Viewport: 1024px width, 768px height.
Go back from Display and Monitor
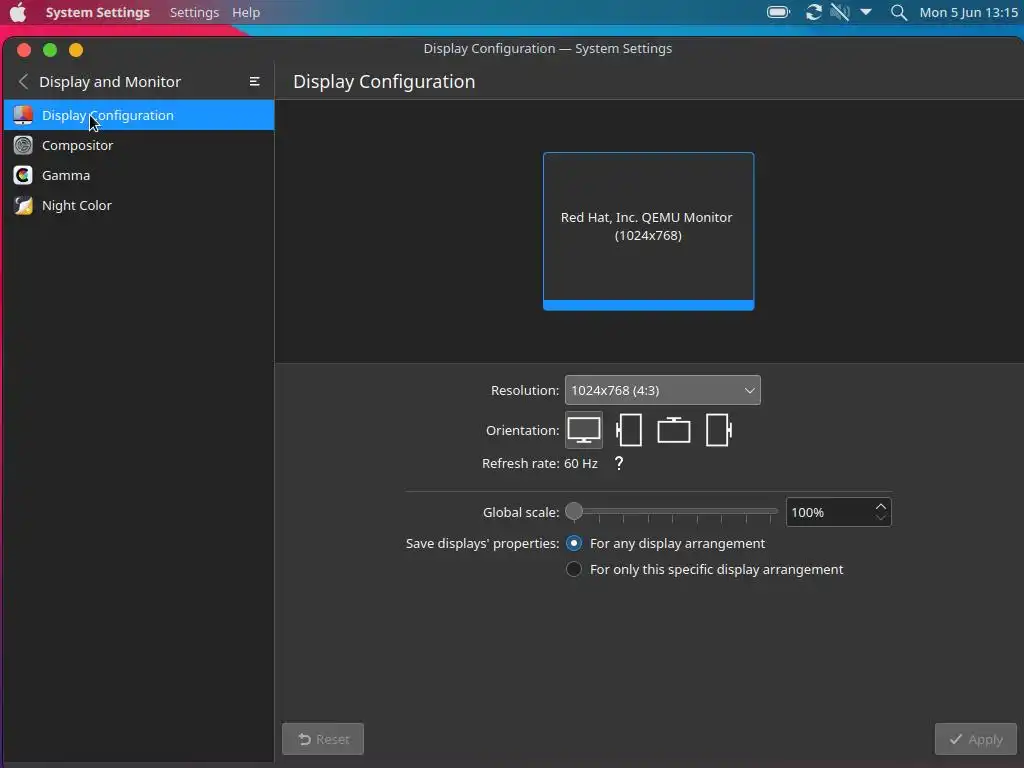coord(24,82)
